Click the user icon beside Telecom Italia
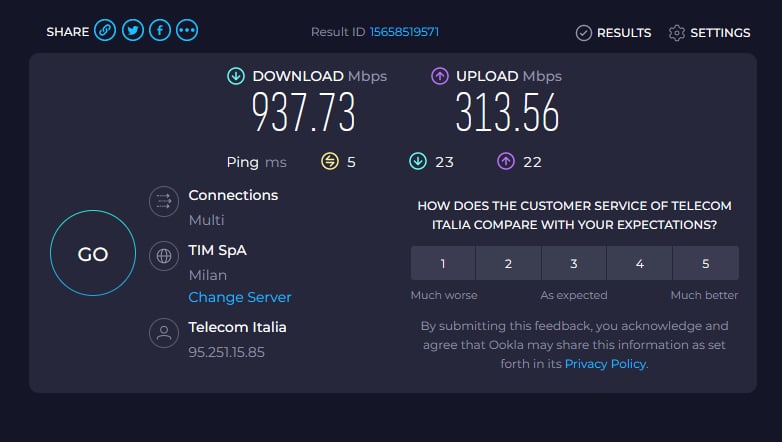This screenshot has width=782, height=442. tap(164, 333)
